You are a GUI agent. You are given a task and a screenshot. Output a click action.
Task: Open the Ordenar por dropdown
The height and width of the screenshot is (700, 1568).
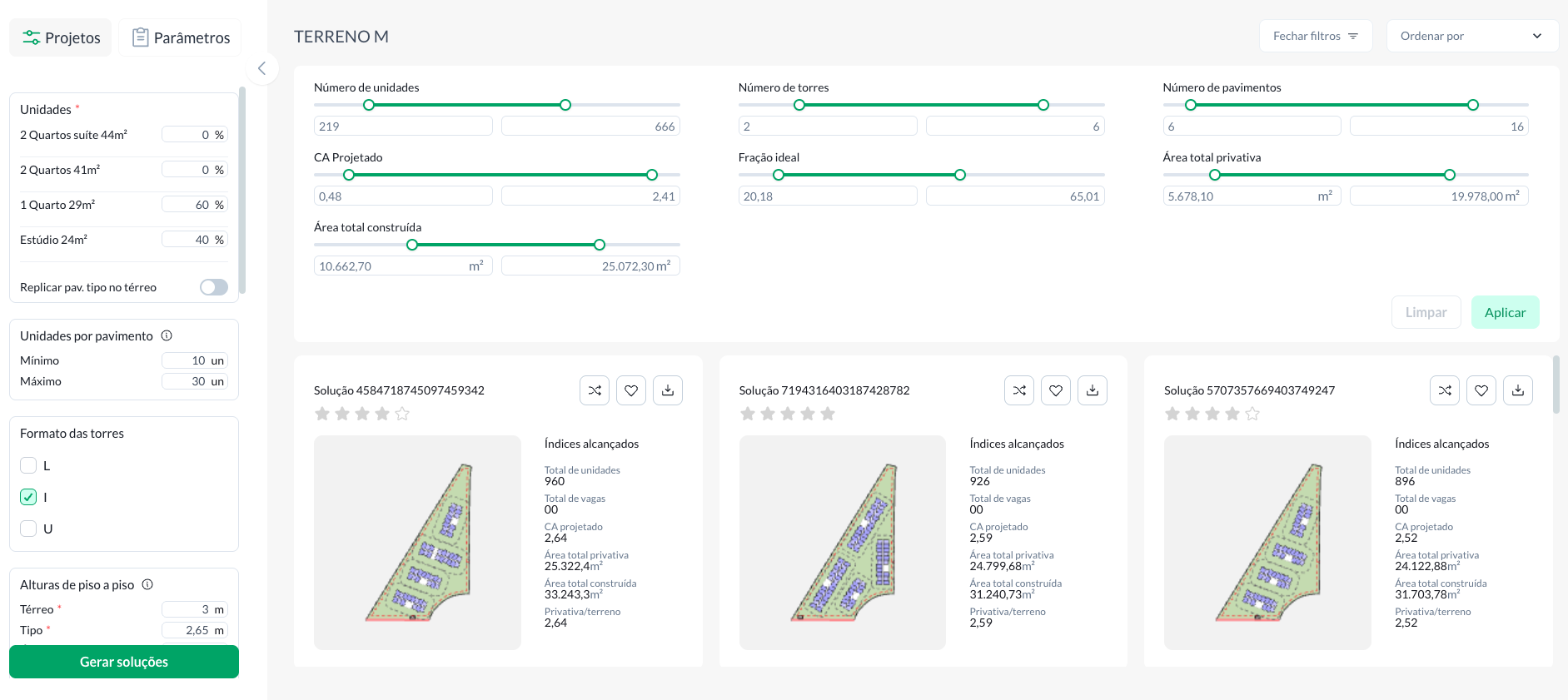pos(1471,36)
